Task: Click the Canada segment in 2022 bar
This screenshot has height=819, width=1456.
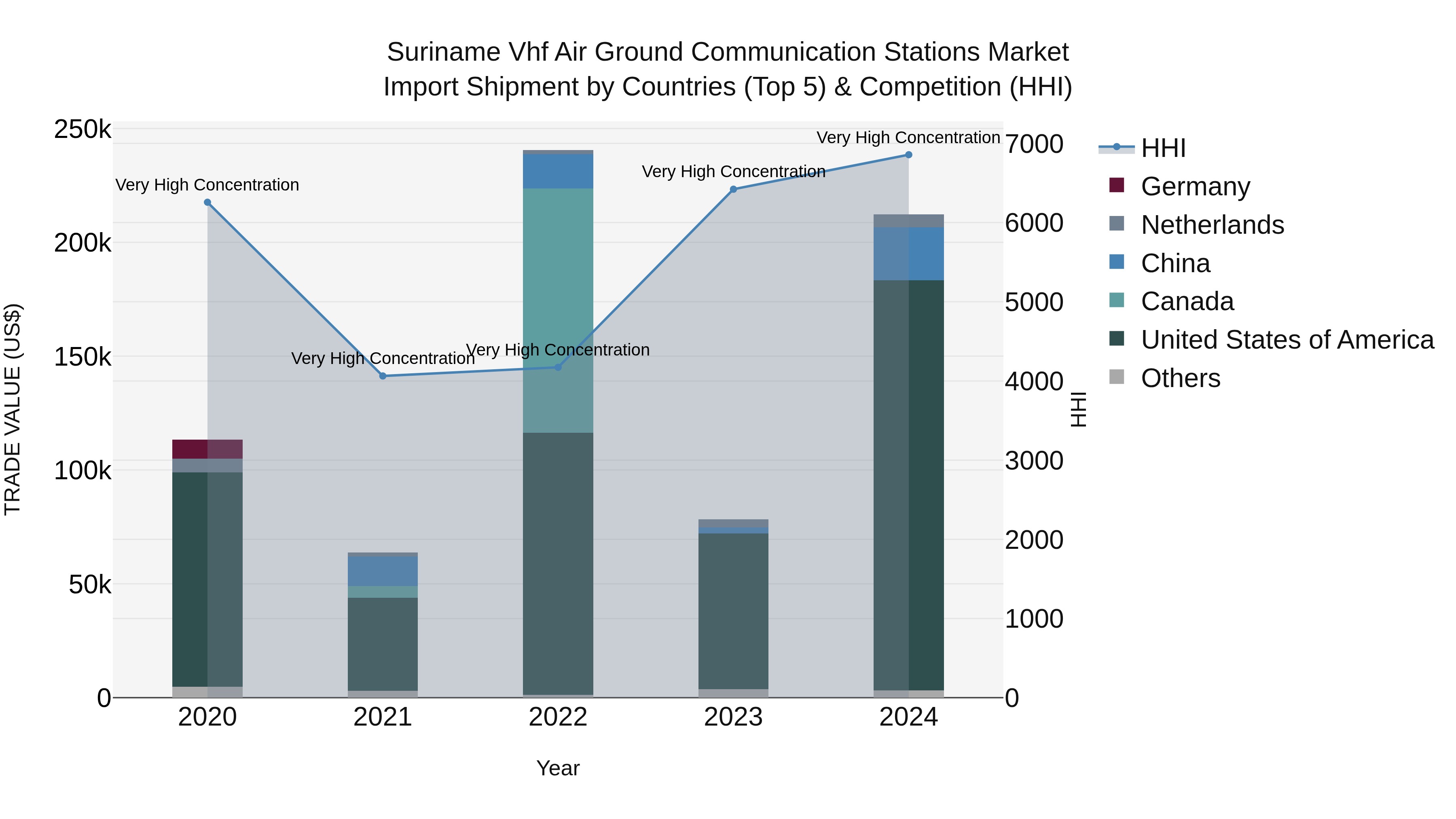Action: 558,311
